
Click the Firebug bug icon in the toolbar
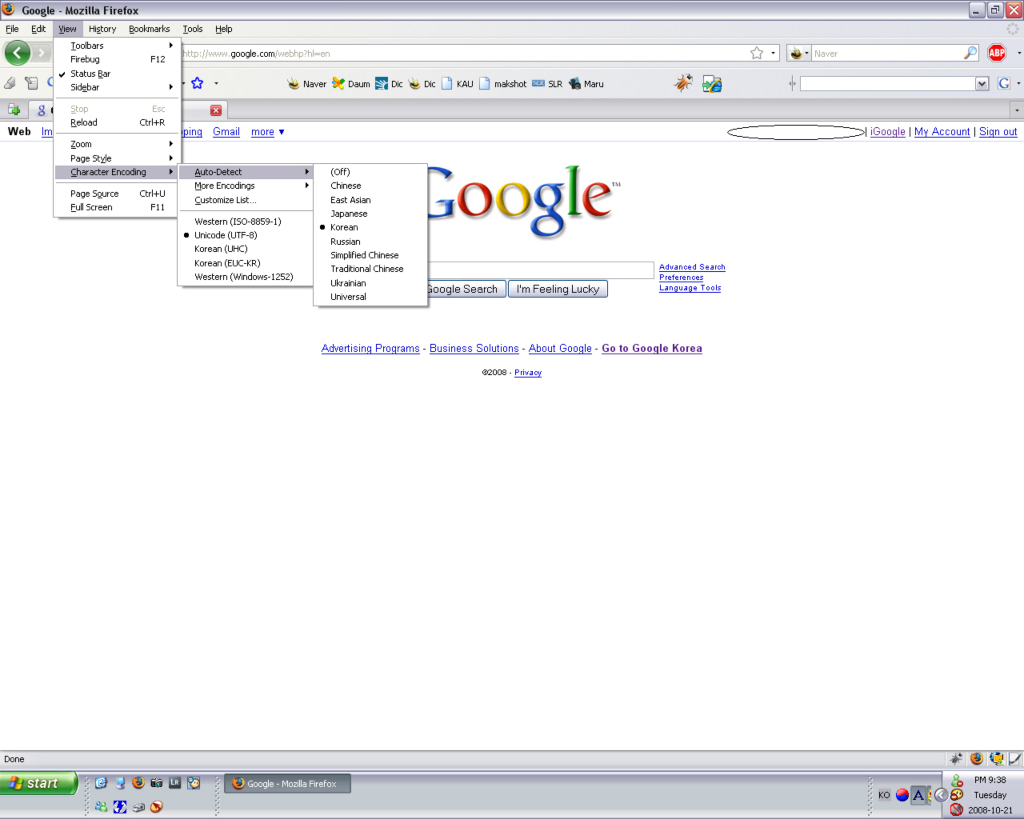click(684, 84)
